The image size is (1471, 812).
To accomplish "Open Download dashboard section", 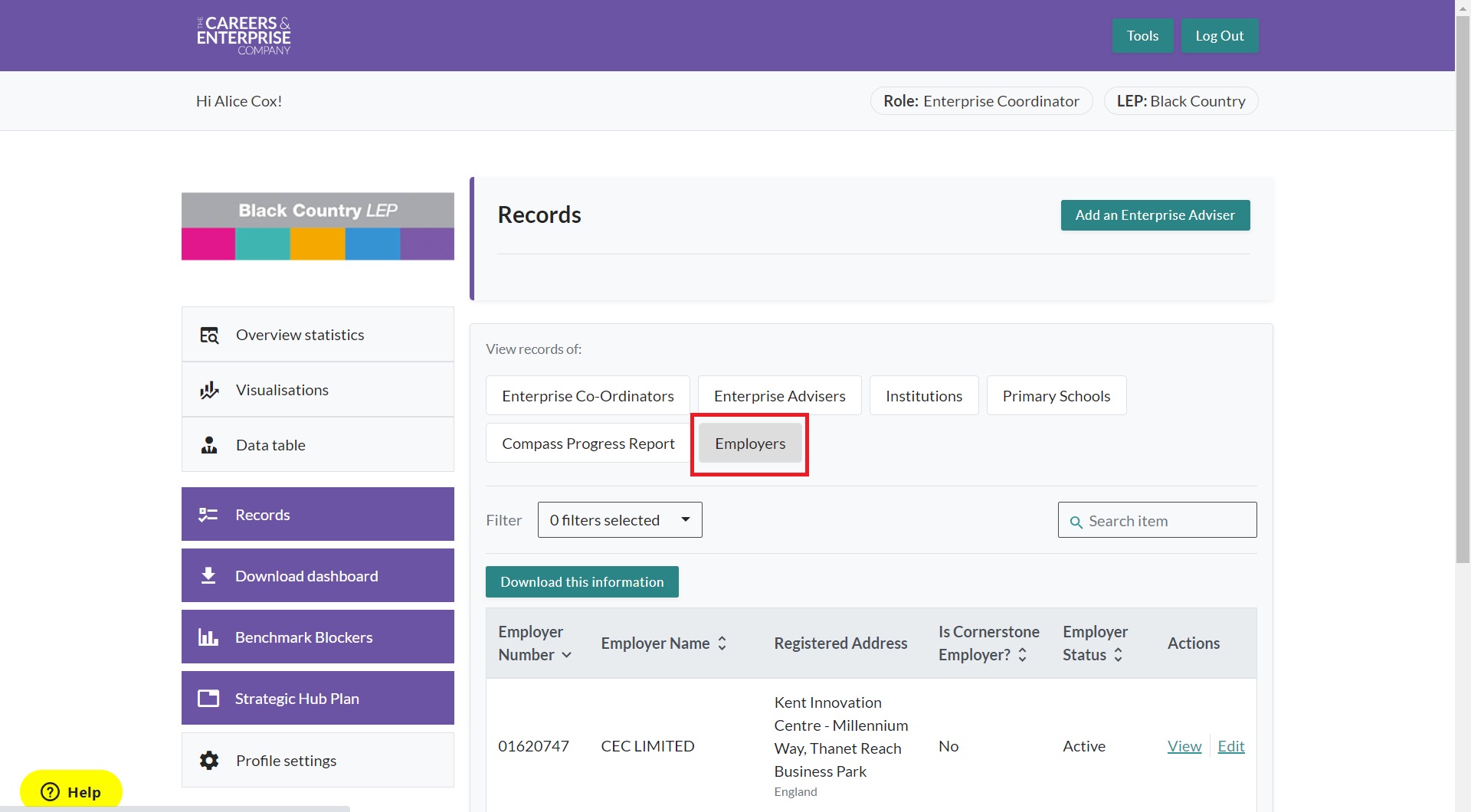I will [318, 575].
